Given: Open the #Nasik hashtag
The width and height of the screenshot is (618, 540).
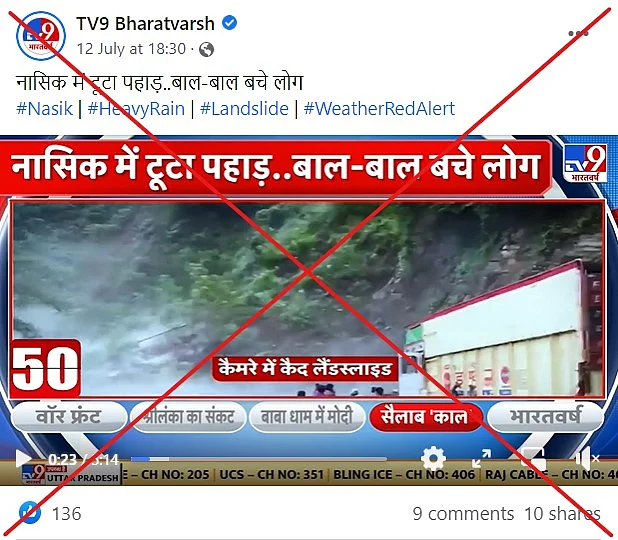Looking at the screenshot, I should click(45, 108).
